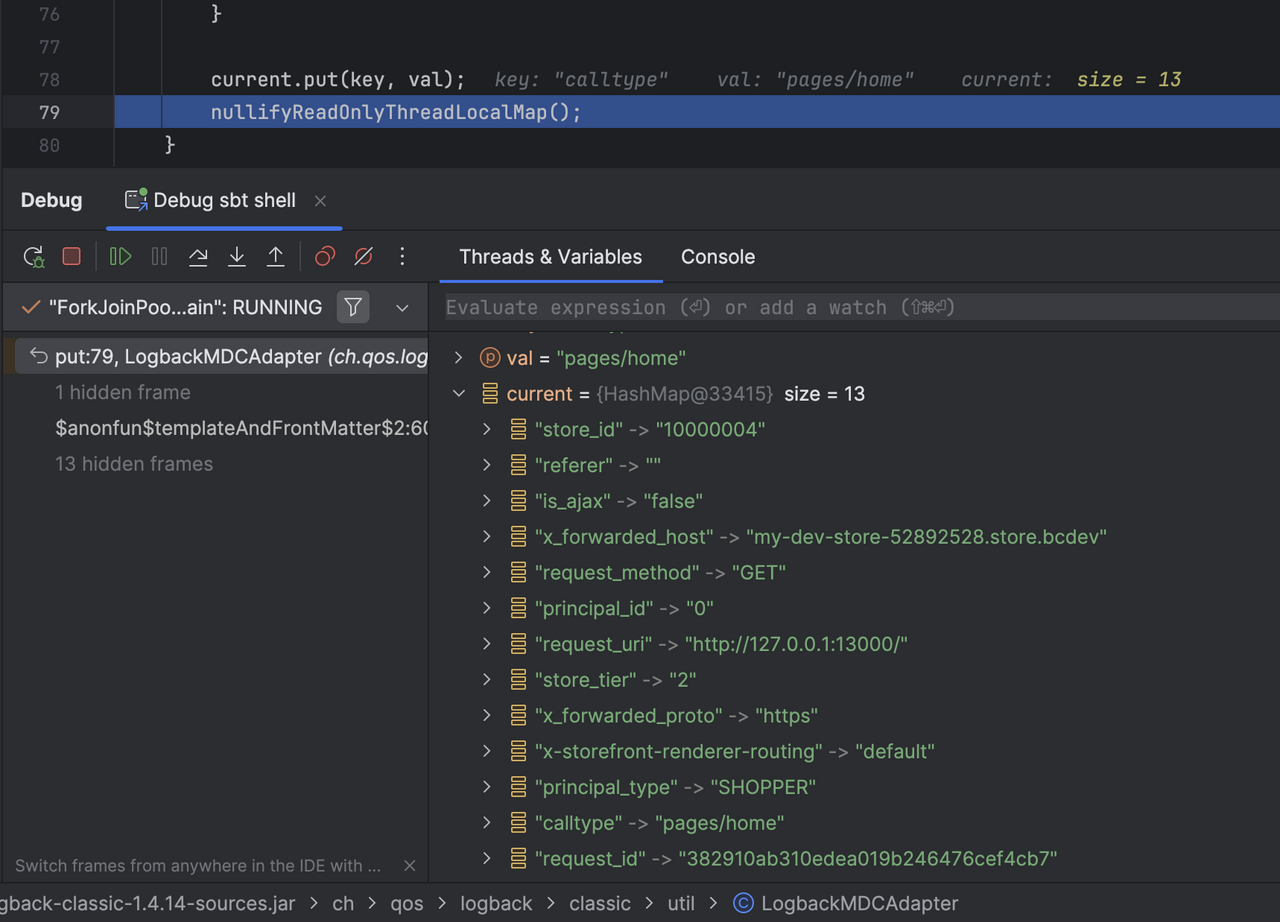Dismiss the Switch frames hint
Viewport: 1280px width, 922px height.
click(x=409, y=865)
